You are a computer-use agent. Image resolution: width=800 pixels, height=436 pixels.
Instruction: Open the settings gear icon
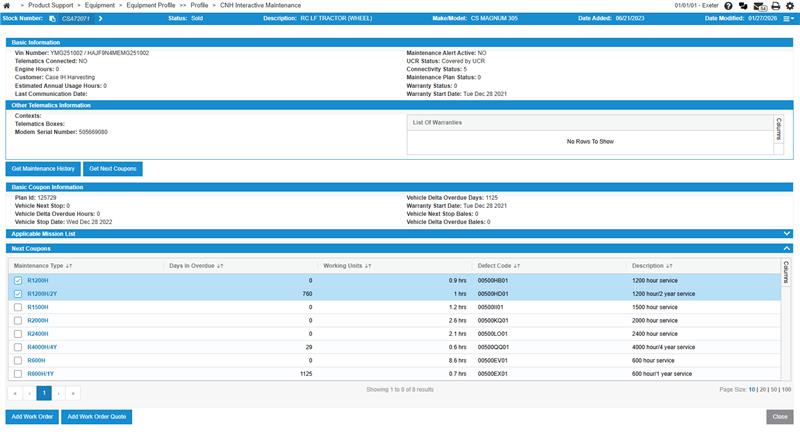point(790,6)
